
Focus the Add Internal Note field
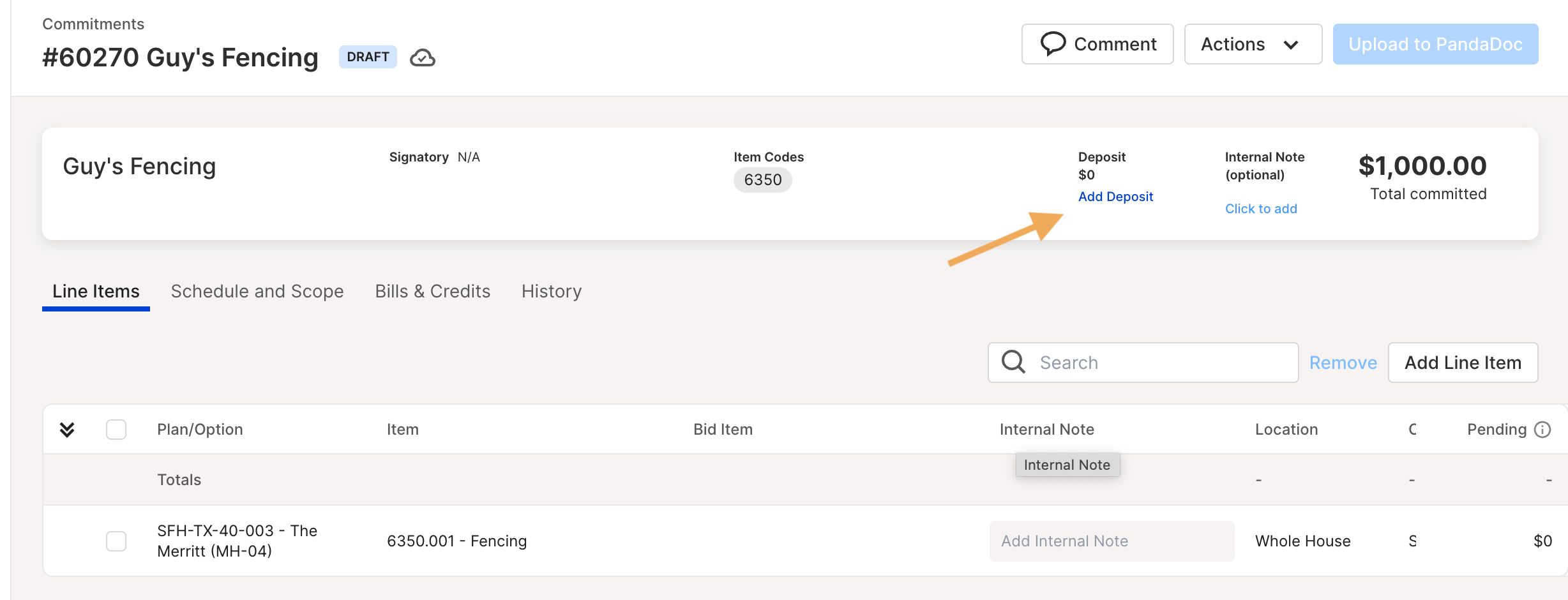point(1112,541)
